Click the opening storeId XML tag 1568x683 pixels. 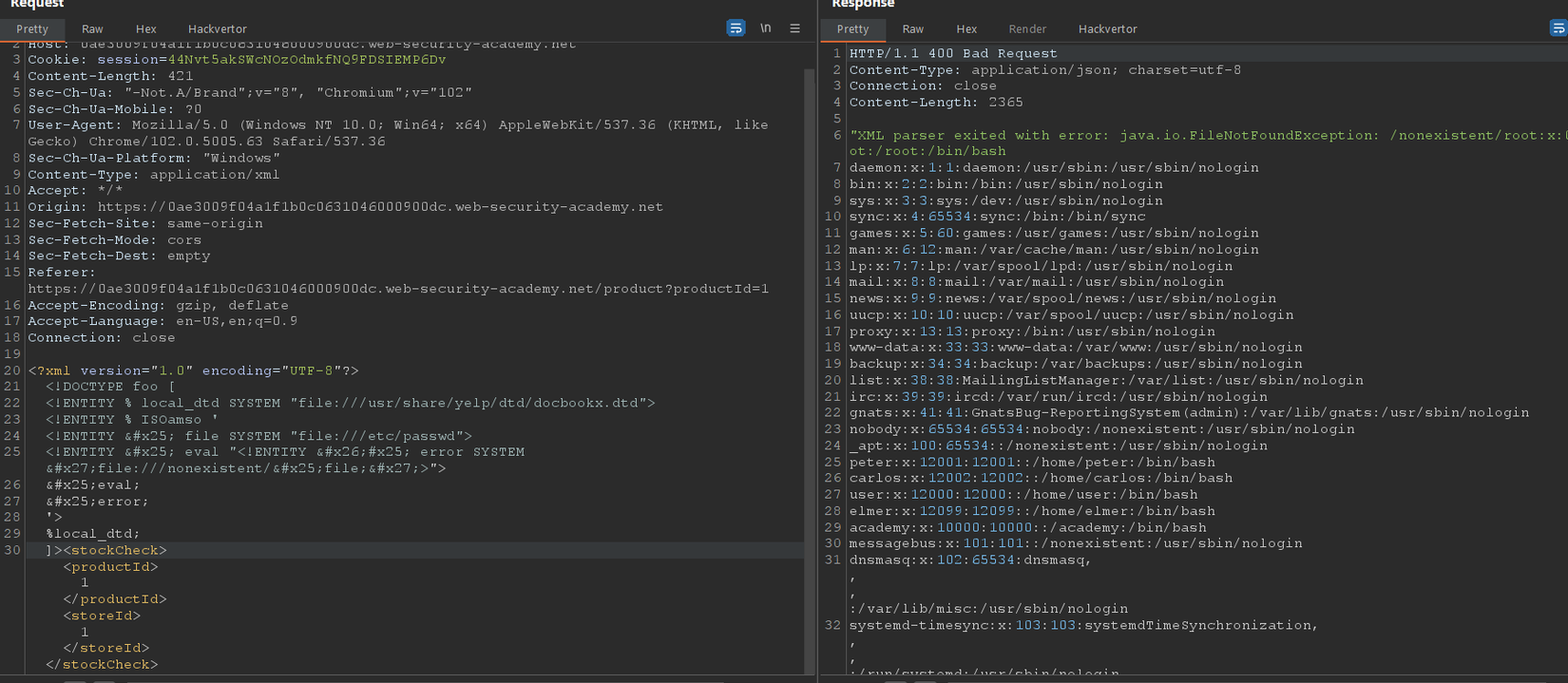[x=102, y=616]
